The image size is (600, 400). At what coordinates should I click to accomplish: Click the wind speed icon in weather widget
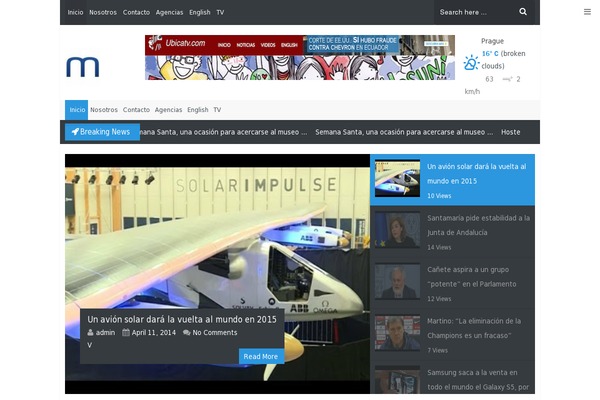507,79
